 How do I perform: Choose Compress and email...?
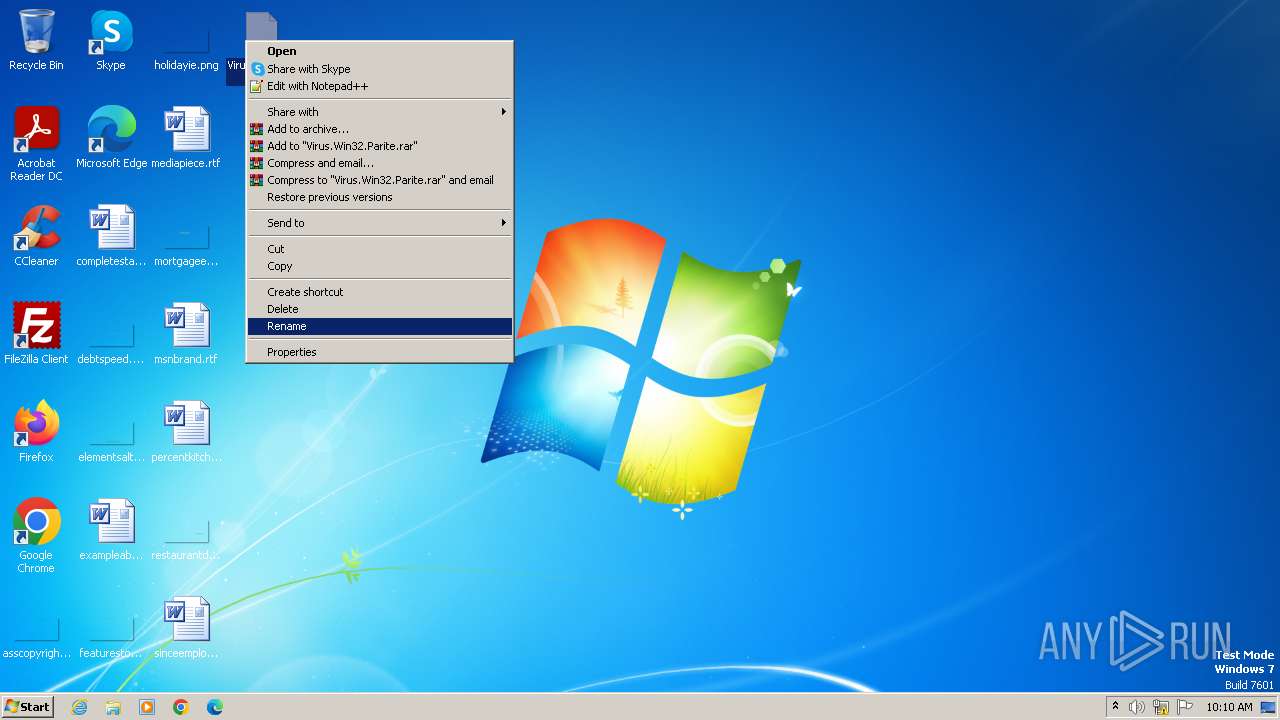tap(380, 163)
